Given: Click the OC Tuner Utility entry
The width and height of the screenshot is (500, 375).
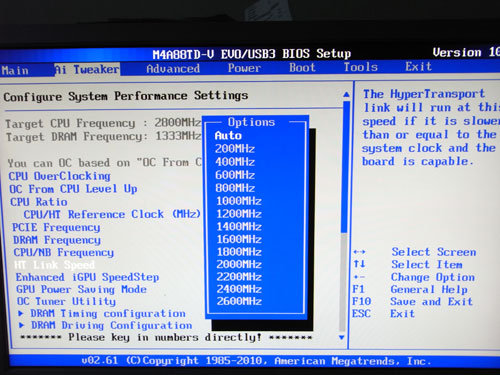Looking at the screenshot, I should coord(66,301).
